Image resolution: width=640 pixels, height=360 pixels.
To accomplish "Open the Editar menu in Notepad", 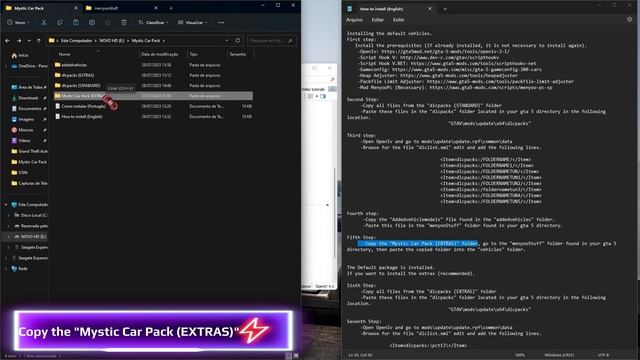I will [x=378, y=20].
